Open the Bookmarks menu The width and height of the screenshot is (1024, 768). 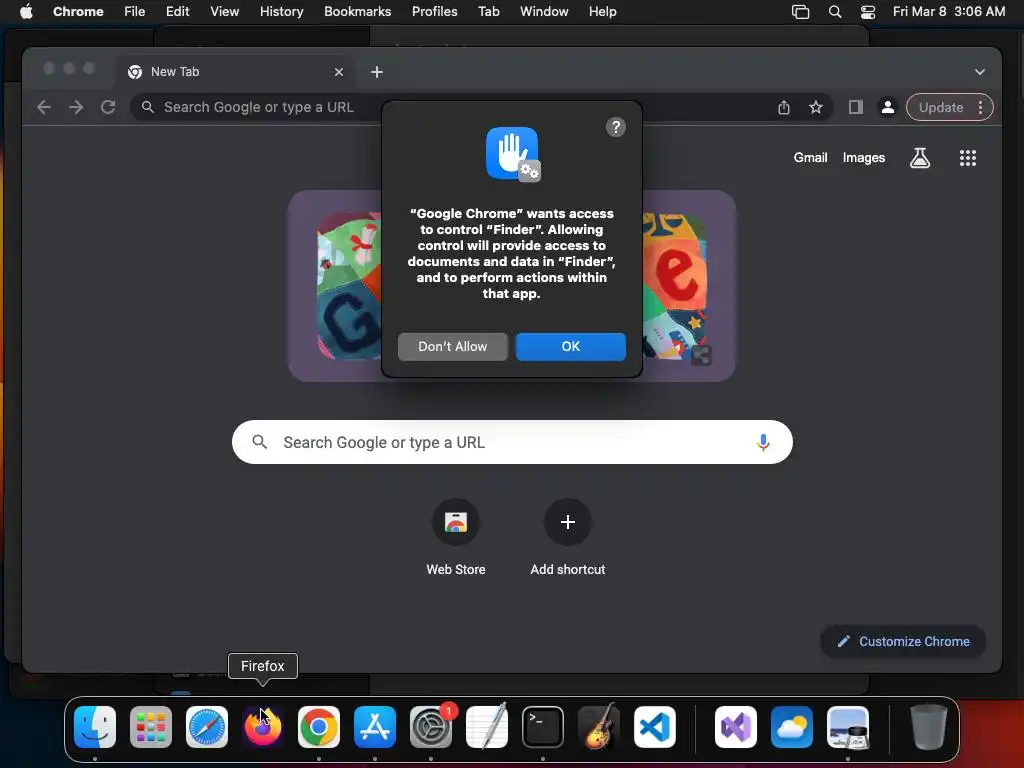[357, 12]
